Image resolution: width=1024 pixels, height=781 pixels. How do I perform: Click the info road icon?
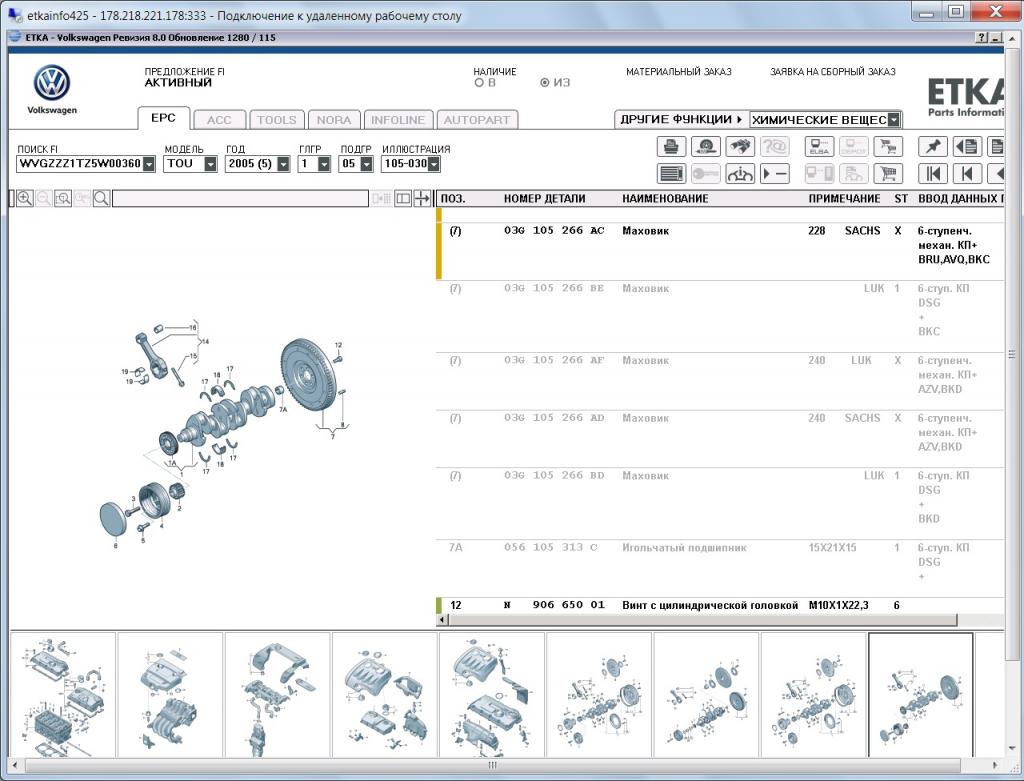739,174
